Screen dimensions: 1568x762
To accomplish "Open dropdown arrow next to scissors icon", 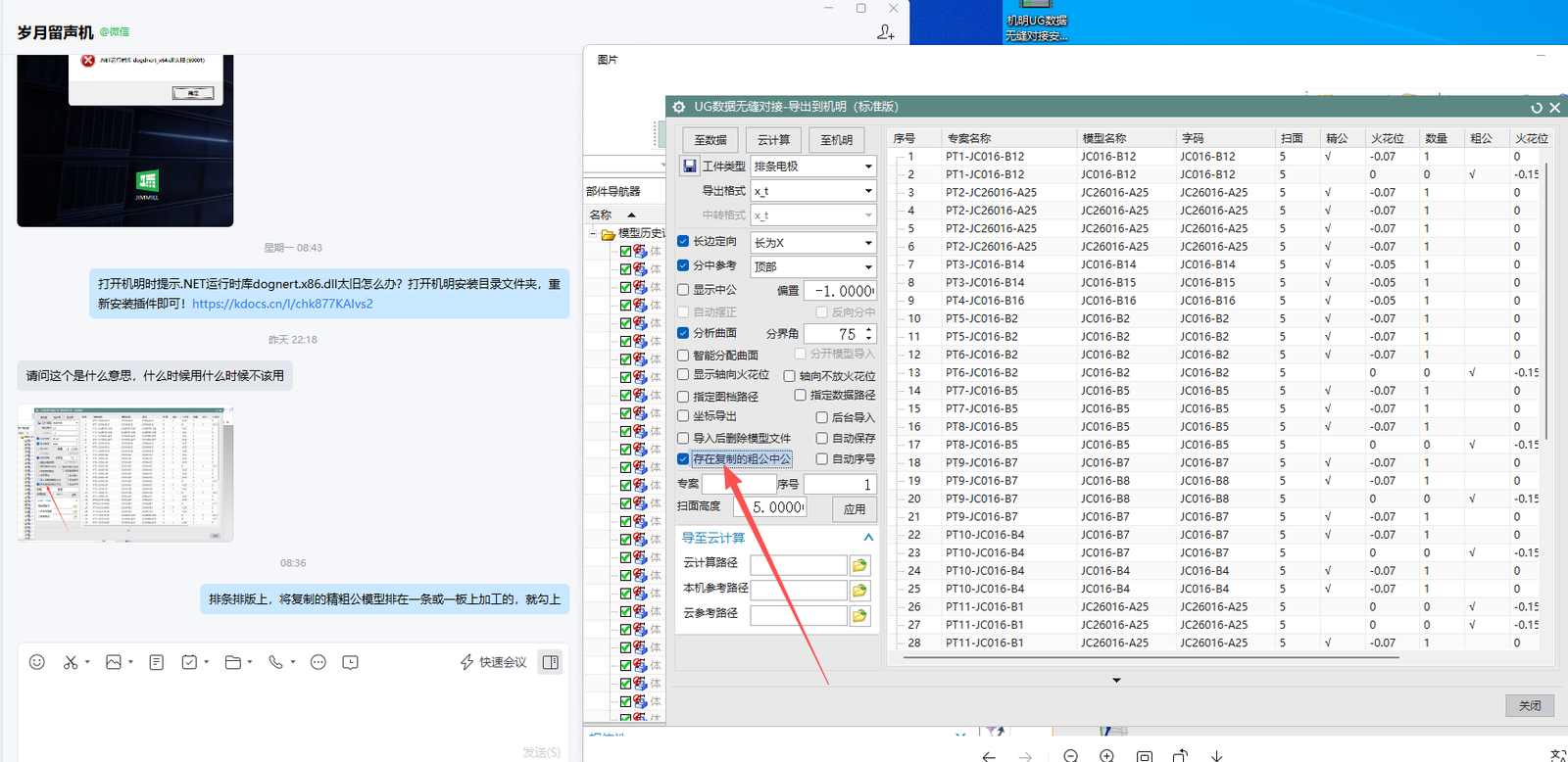I will (x=87, y=662).
